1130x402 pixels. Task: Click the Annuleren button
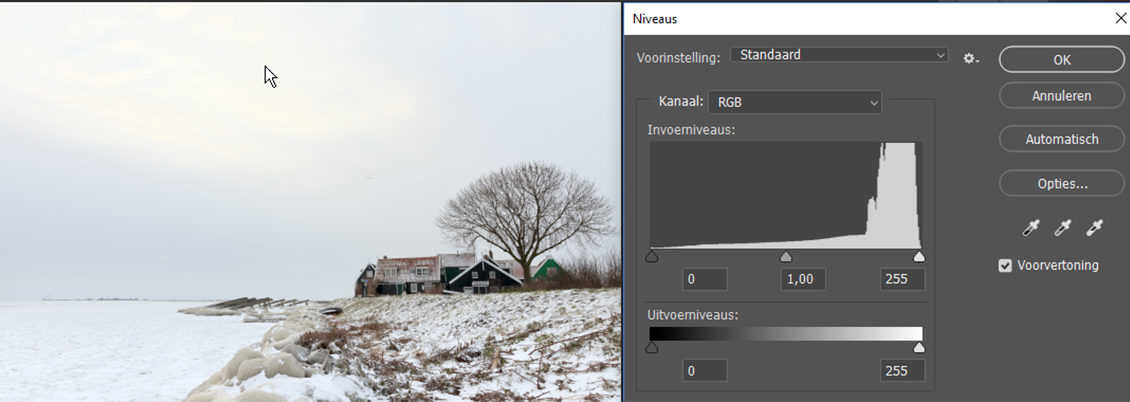click(x=1062, y=96)
